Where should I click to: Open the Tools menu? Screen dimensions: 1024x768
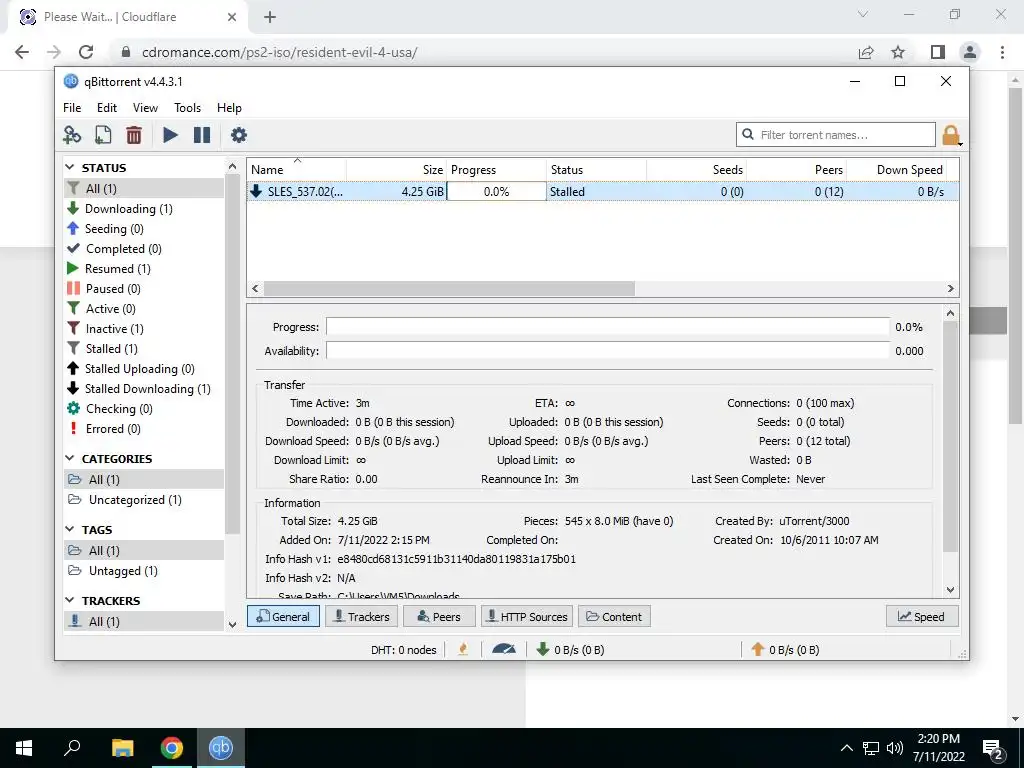point(187,108)
